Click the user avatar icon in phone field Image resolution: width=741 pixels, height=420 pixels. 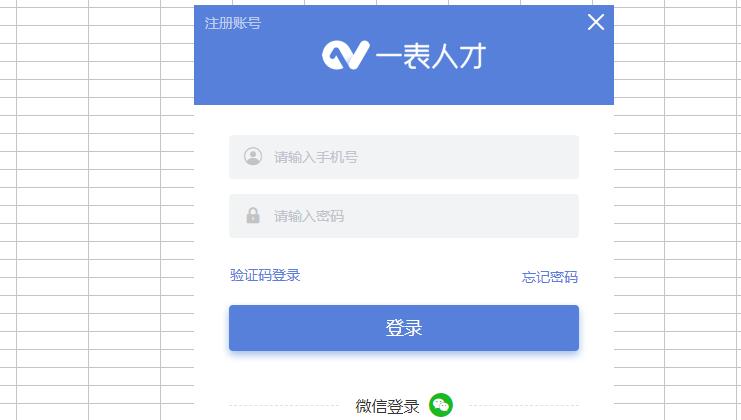[253, 156]
